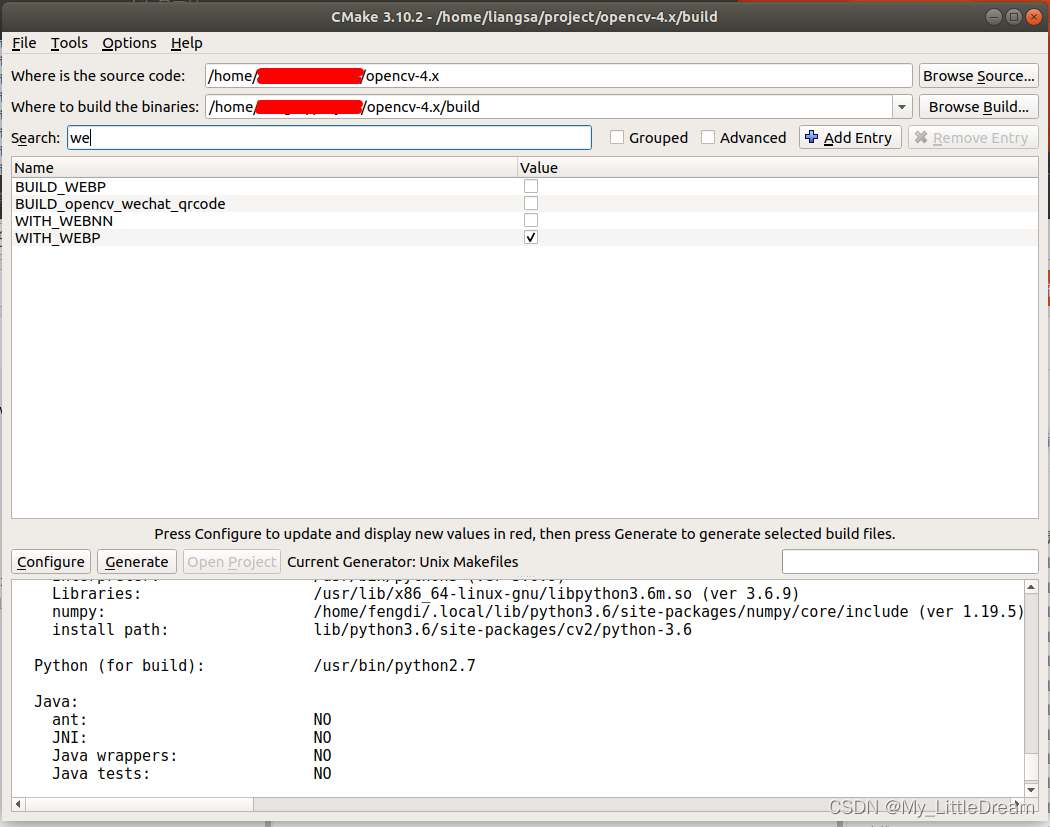Check the WITH_WEBNN option
Viewport: 1050px width, 827px height.
[531, 221]
